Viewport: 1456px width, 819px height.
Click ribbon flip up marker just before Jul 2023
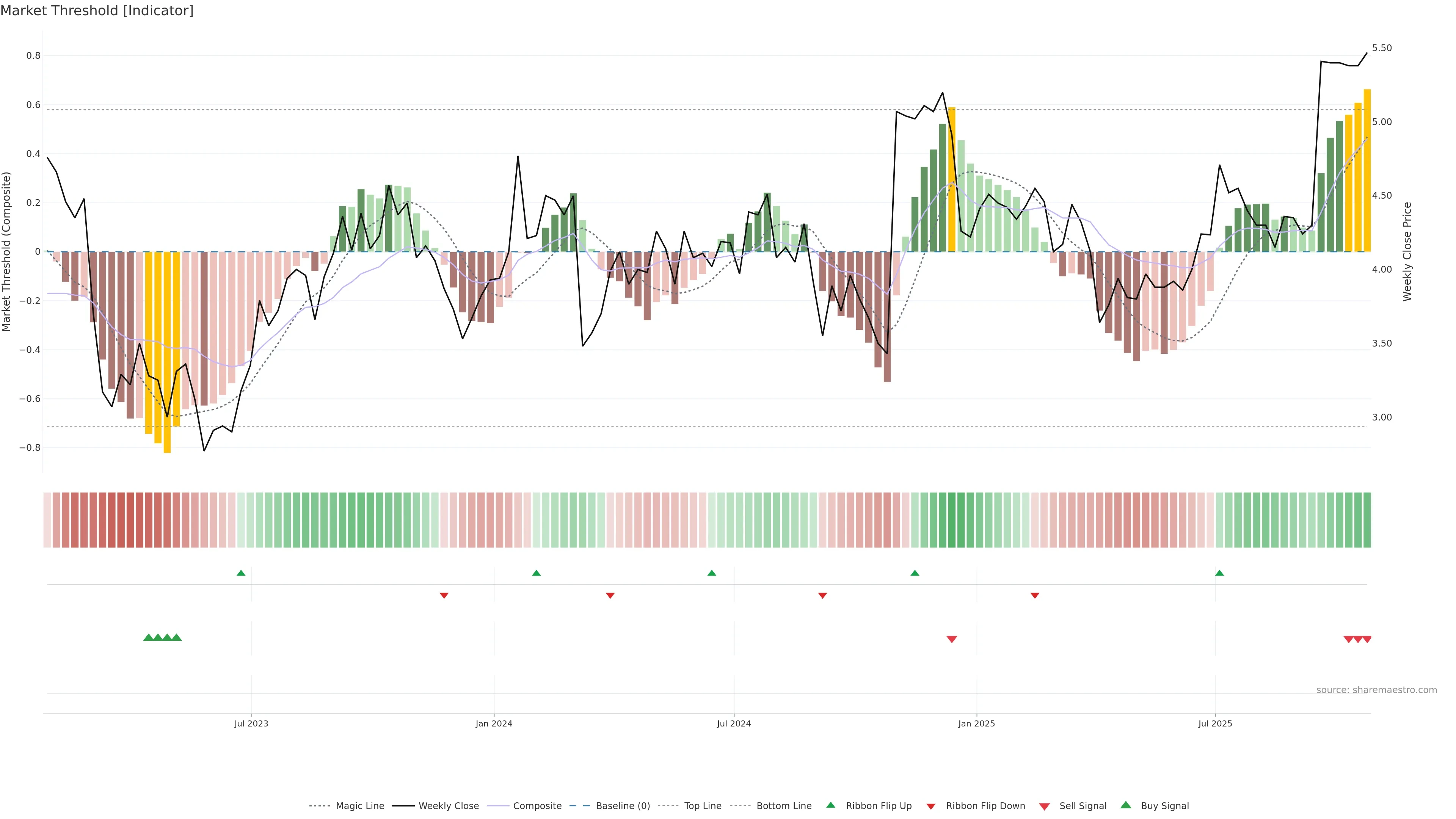point(241,573)
